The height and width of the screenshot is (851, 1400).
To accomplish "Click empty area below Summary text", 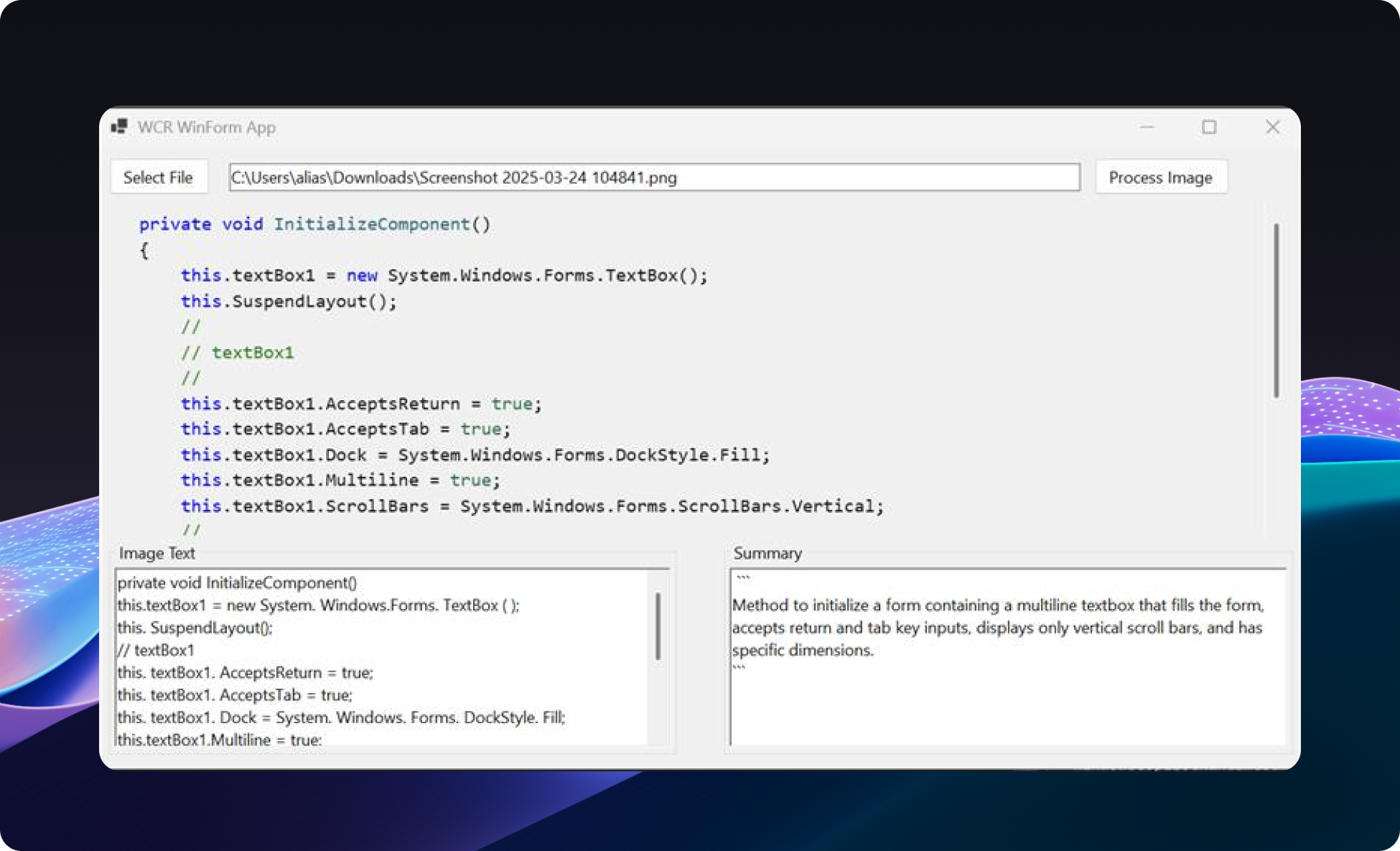I will tap(1005, 711).
